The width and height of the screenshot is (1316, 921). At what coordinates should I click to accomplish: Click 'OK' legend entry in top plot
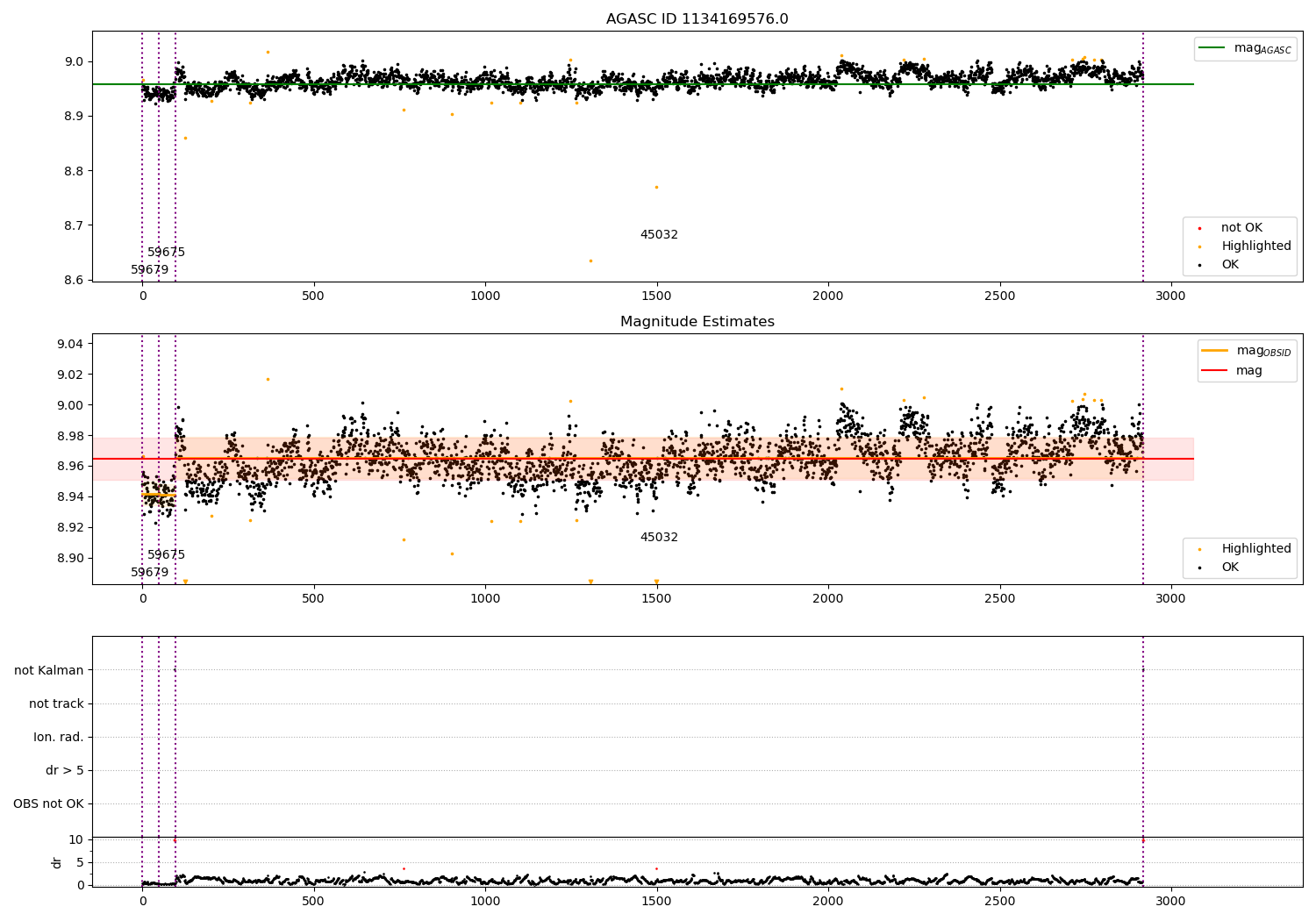pos(1230,265)
